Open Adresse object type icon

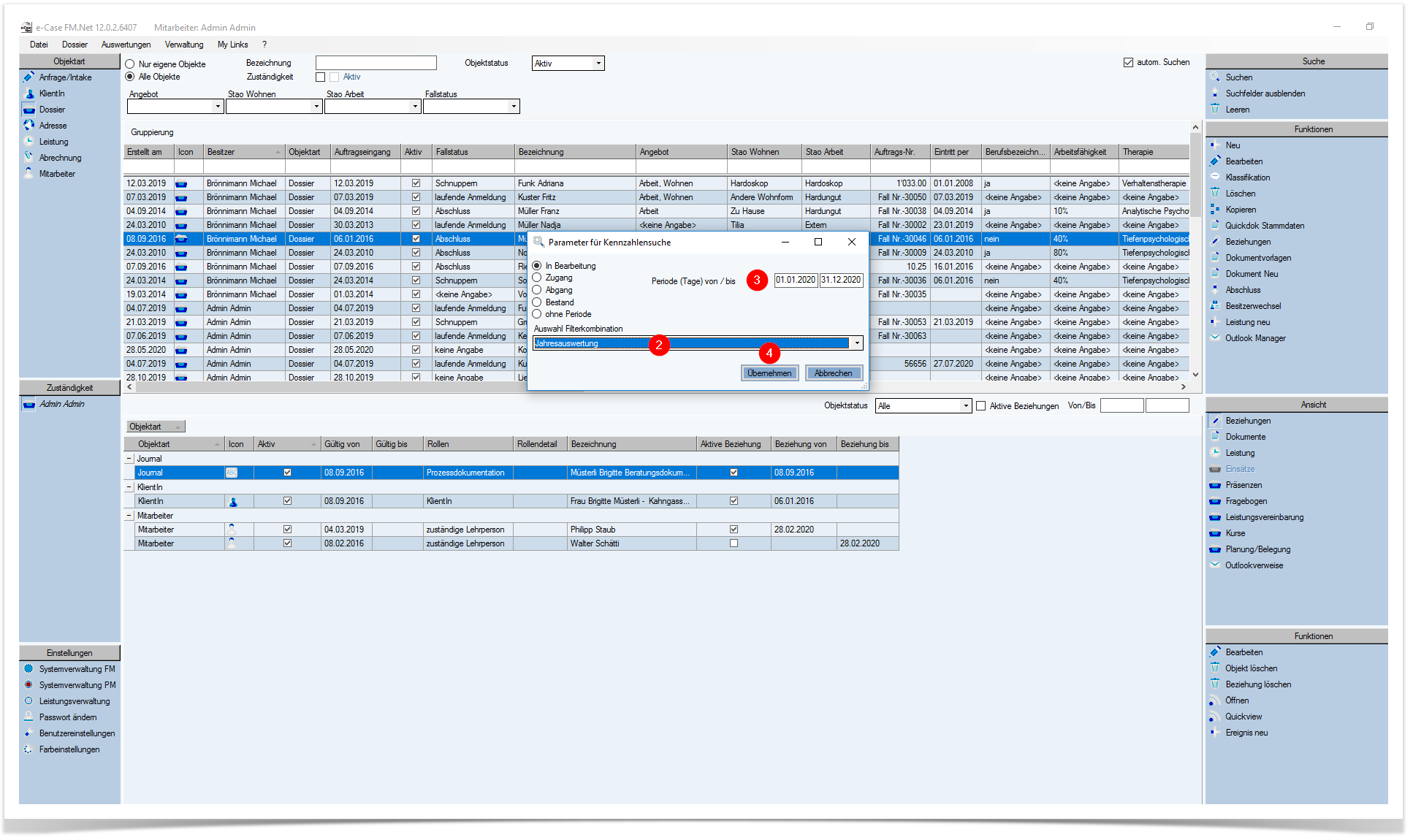coord(28,126)
